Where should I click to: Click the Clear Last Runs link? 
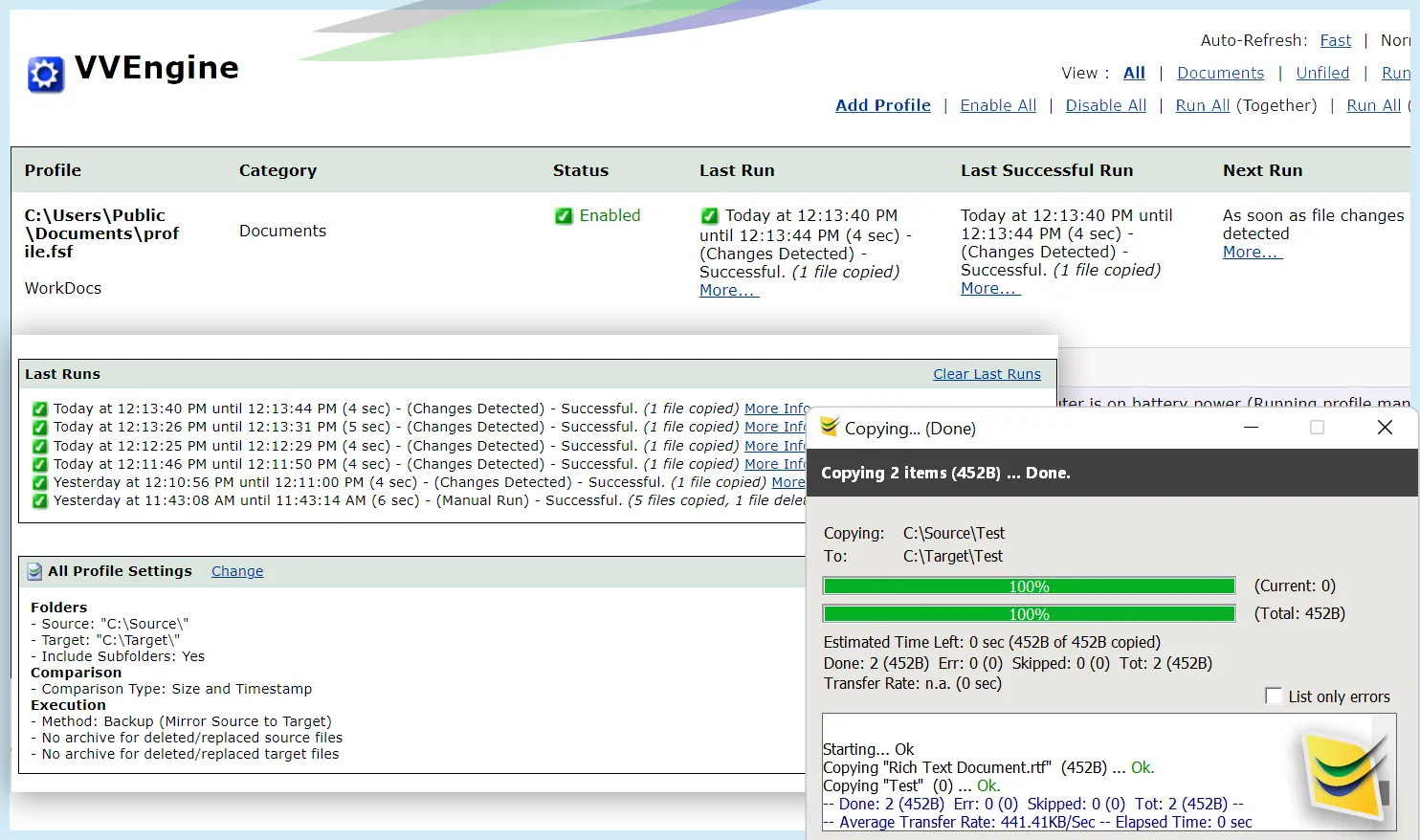point(987,374)
